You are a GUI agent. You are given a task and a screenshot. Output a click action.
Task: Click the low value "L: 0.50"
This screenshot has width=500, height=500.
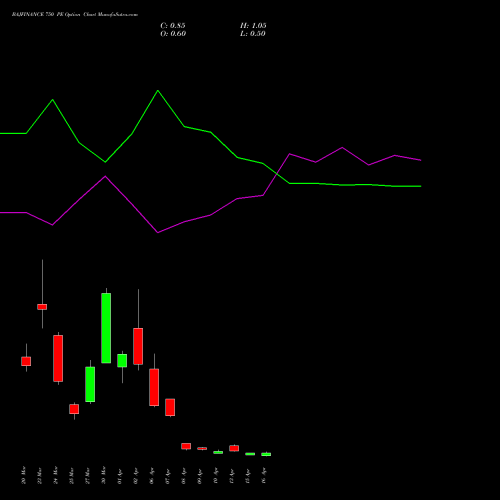tap(253, 34)
